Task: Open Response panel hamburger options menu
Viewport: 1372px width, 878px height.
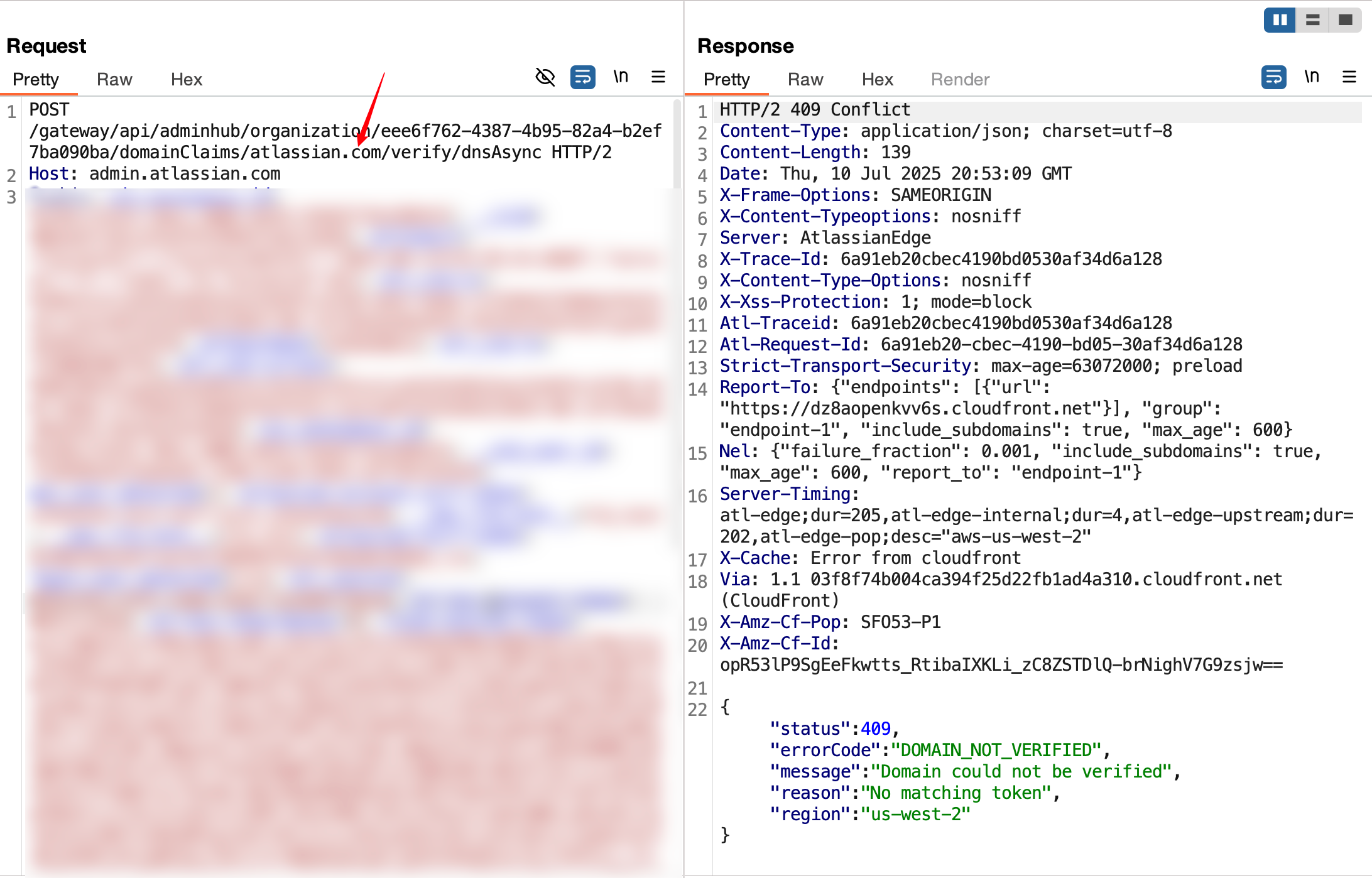Action: [1349, 77]
